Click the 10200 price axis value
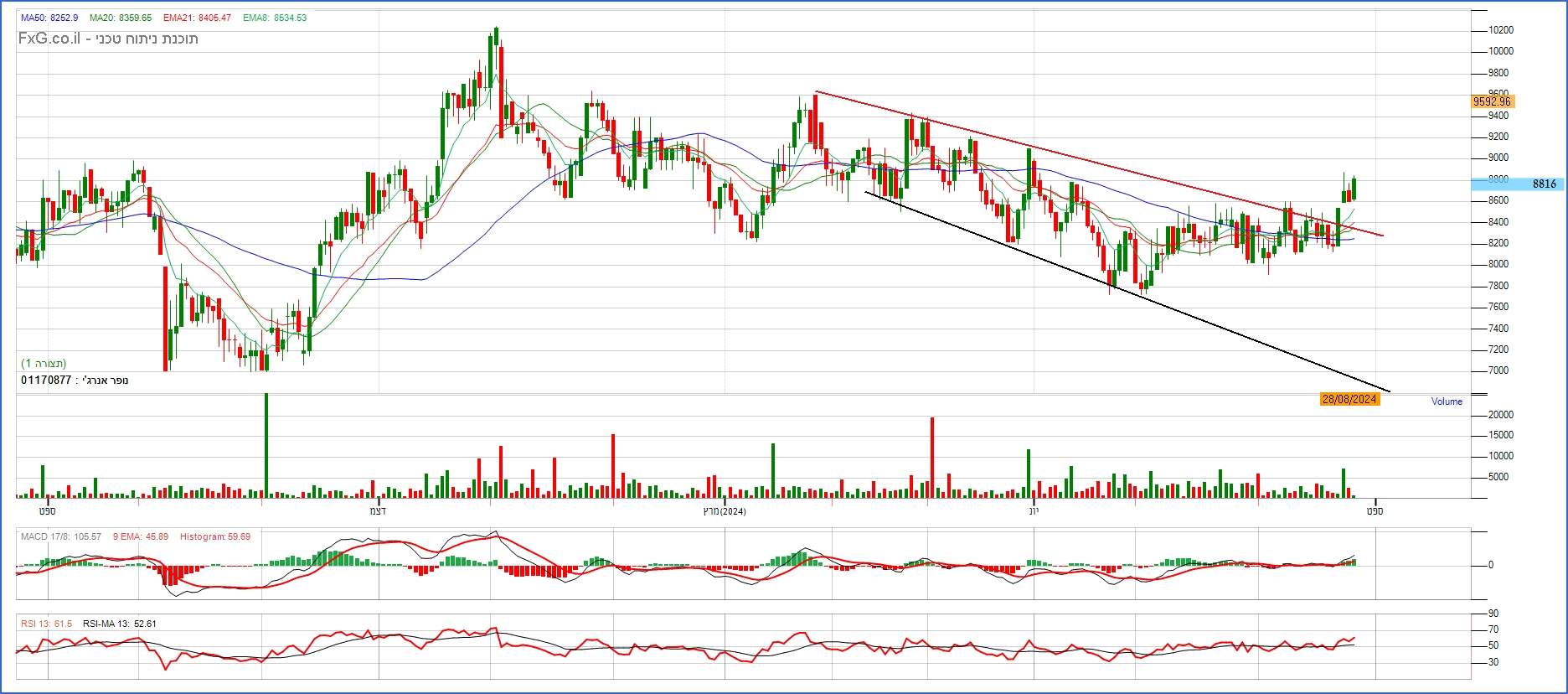The width and height of the screenshot is (1568, 694). [1501, 30]
